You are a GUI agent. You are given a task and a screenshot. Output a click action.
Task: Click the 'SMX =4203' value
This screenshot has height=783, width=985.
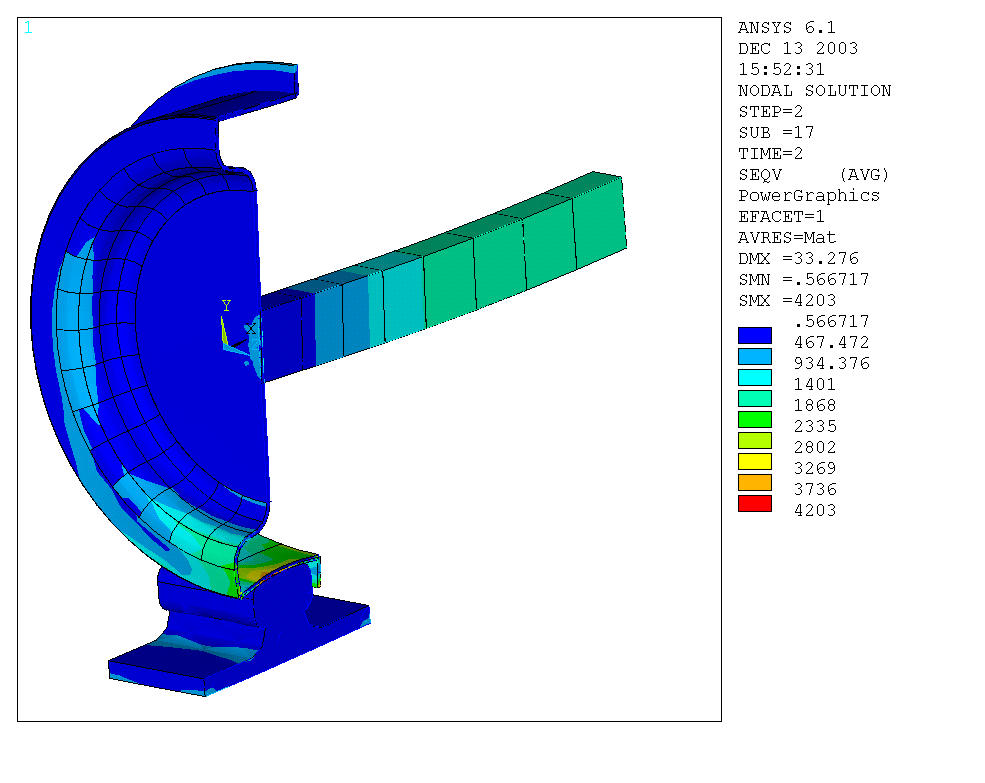pyautogui.click(x=786, y=300)
